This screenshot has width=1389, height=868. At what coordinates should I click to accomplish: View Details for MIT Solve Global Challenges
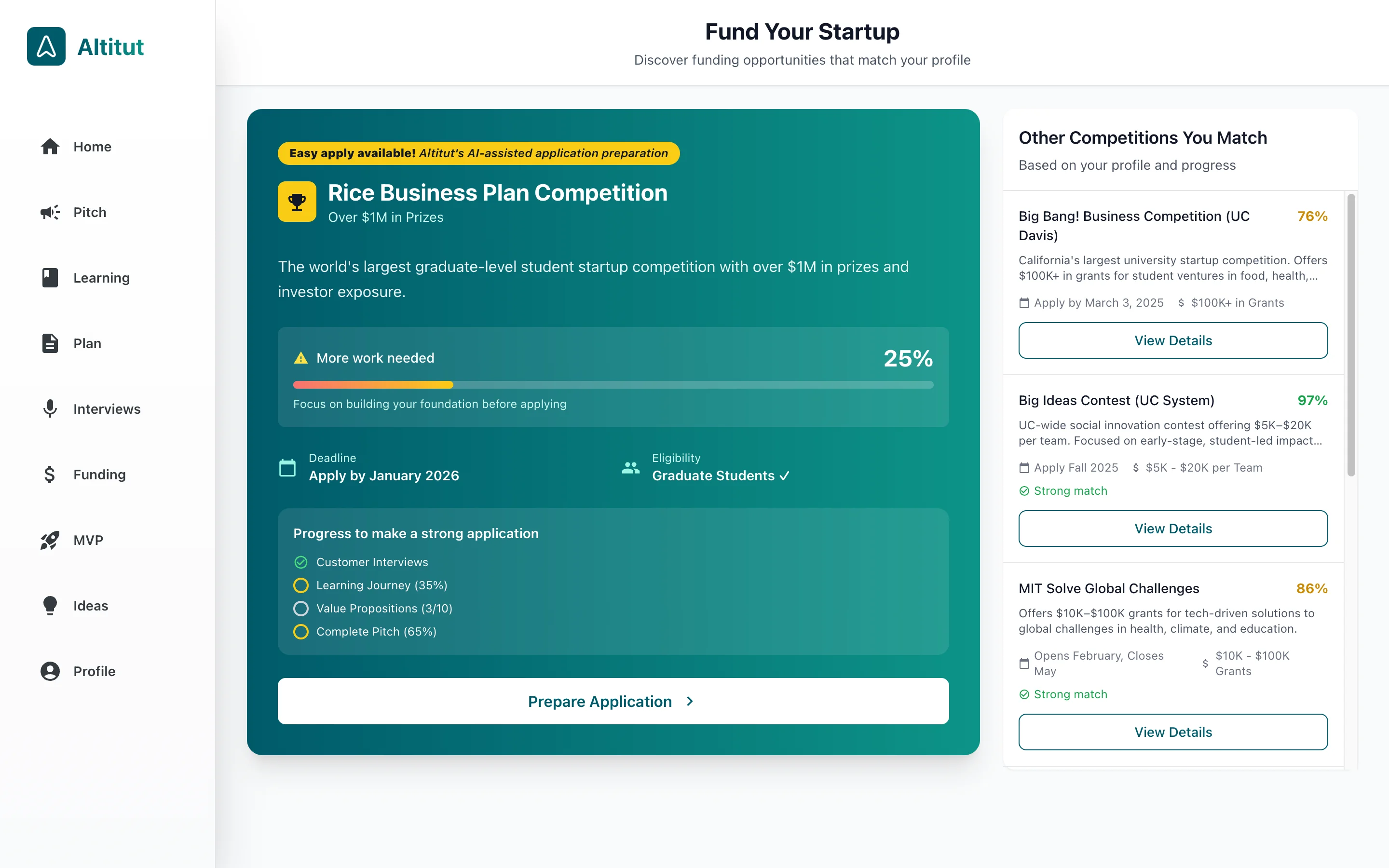[1172, 732]
